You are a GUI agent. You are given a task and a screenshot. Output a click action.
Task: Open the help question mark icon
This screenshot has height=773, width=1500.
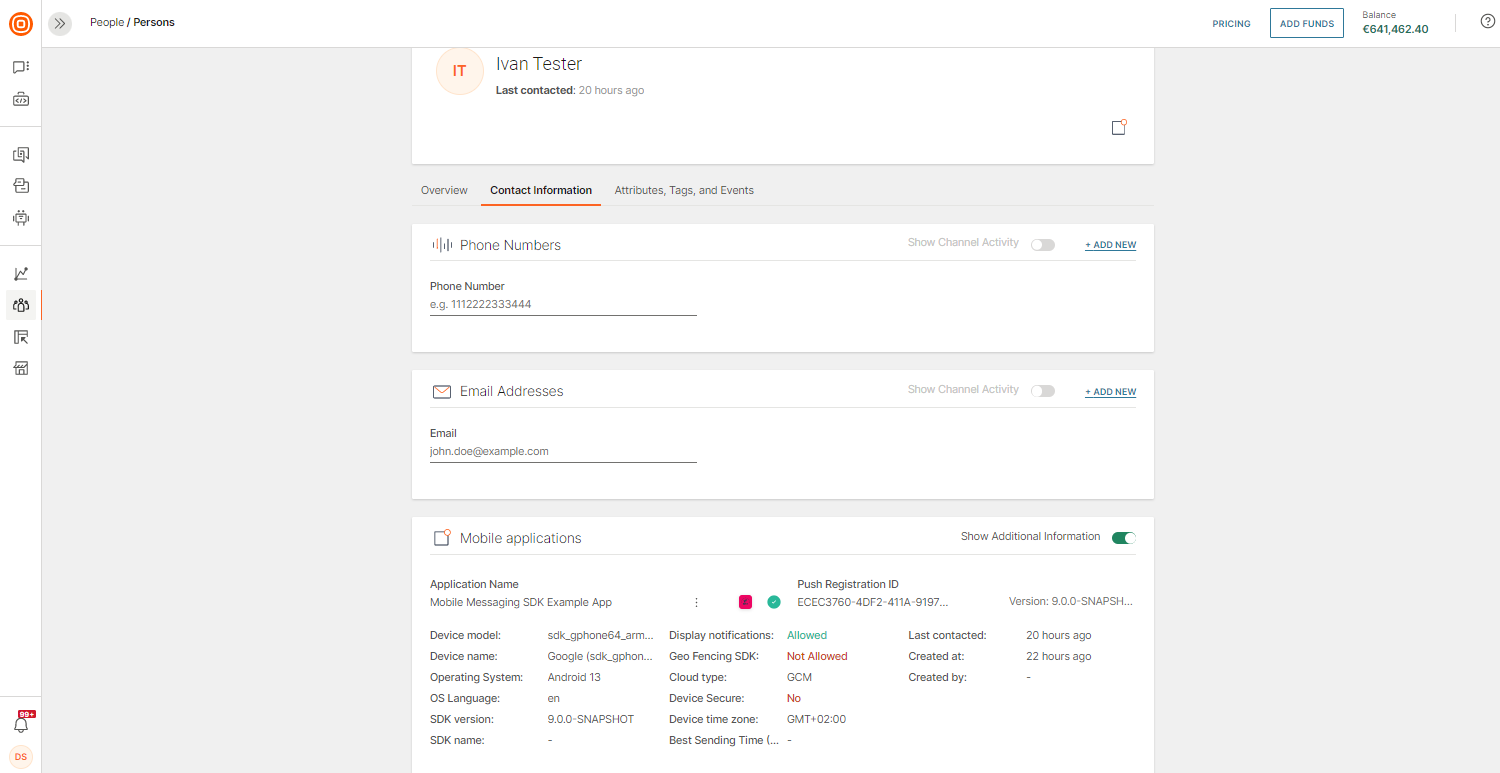(1487, 22)
